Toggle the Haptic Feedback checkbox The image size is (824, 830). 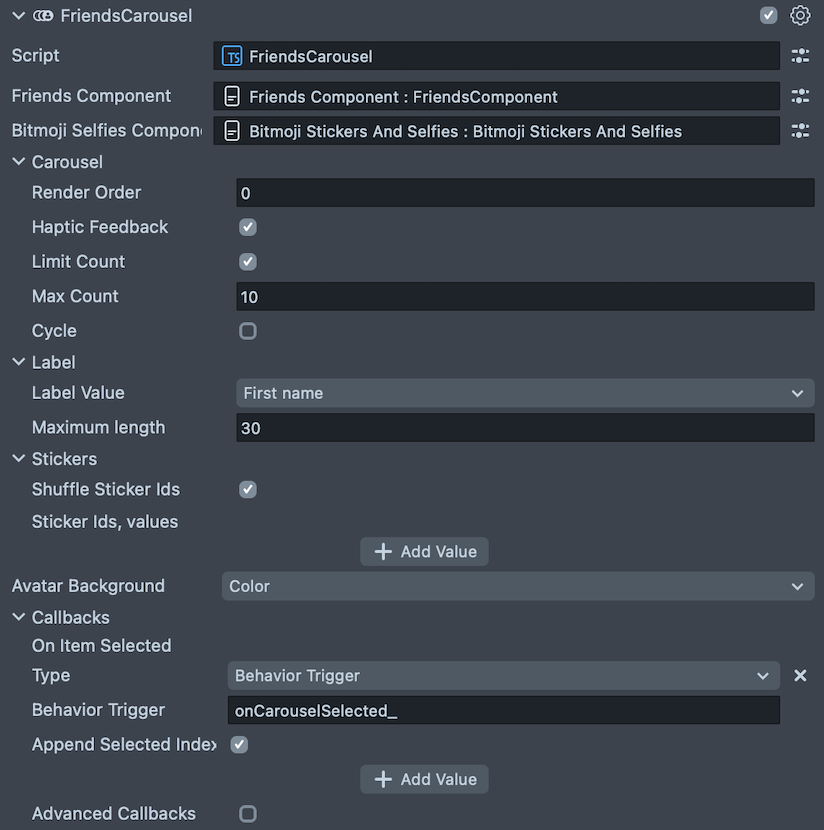coord(248,227)
